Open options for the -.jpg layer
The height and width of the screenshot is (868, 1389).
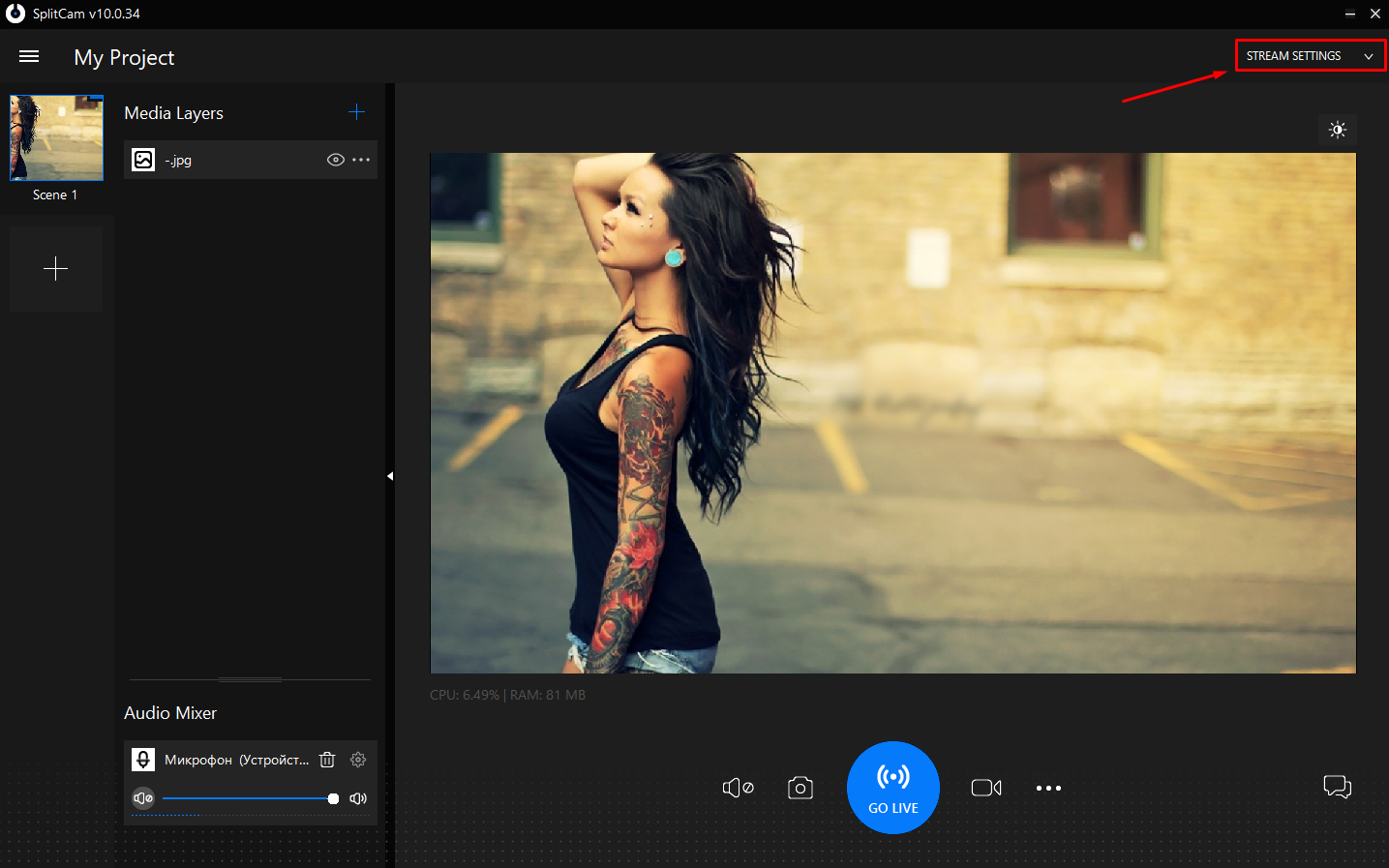coord(359,160)
